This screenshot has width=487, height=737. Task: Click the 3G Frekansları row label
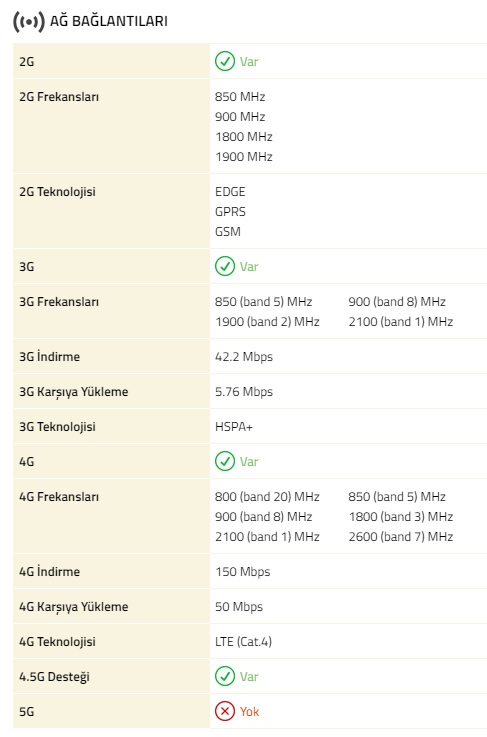point(59,302)
